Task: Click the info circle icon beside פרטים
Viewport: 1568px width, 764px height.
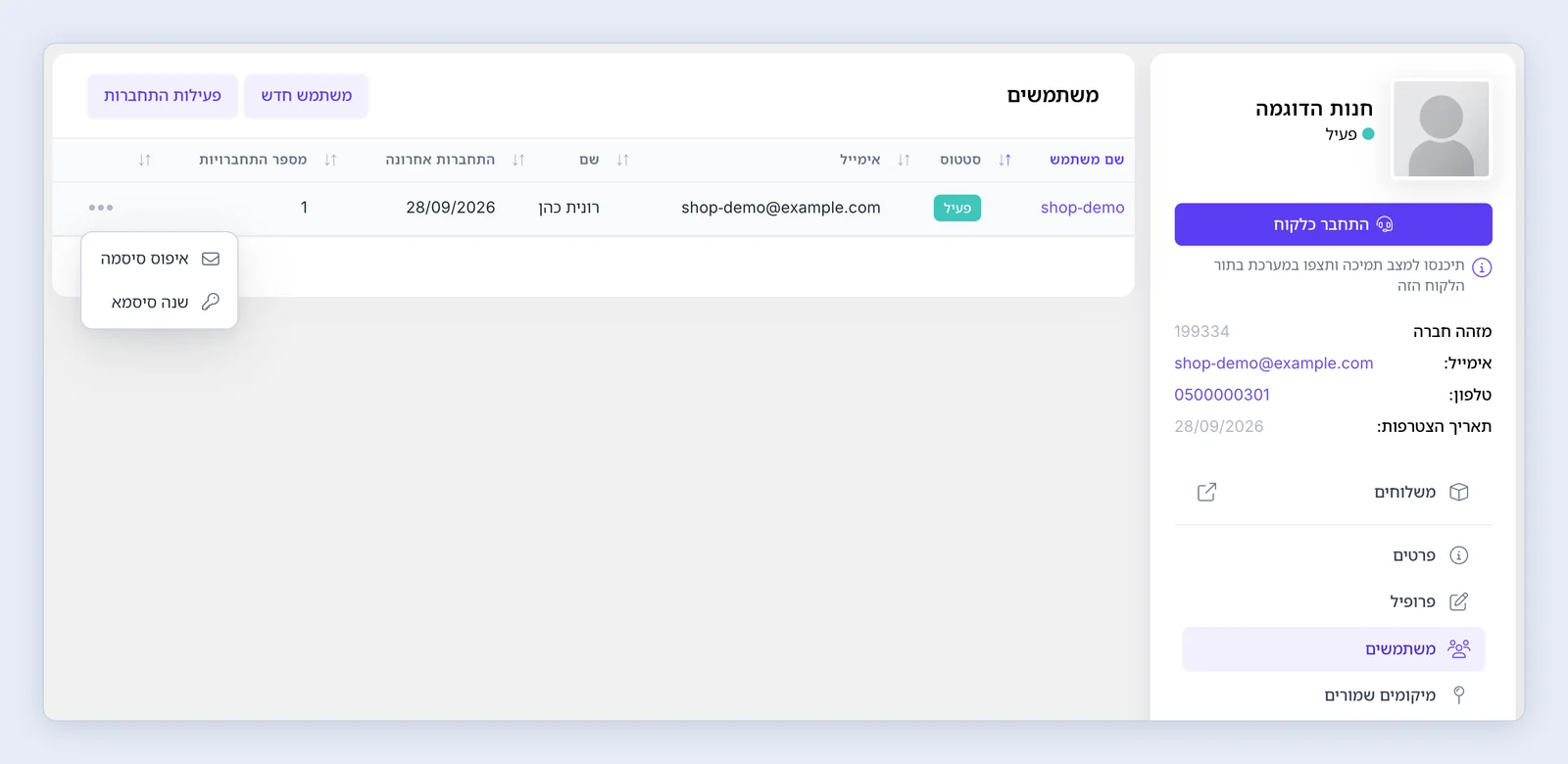Action: [1459, 555]
